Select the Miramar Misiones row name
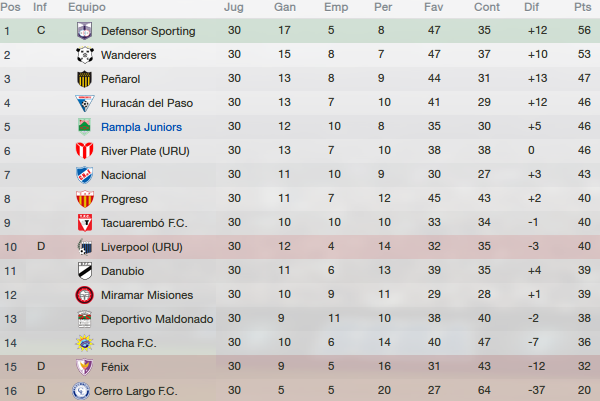600x401 pixels. point(147,295)
